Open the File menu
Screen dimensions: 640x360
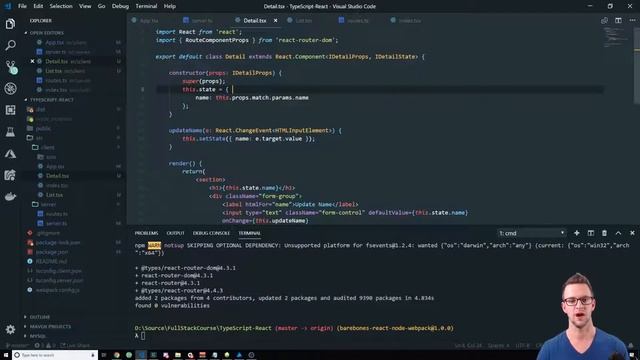pos(22,6)
